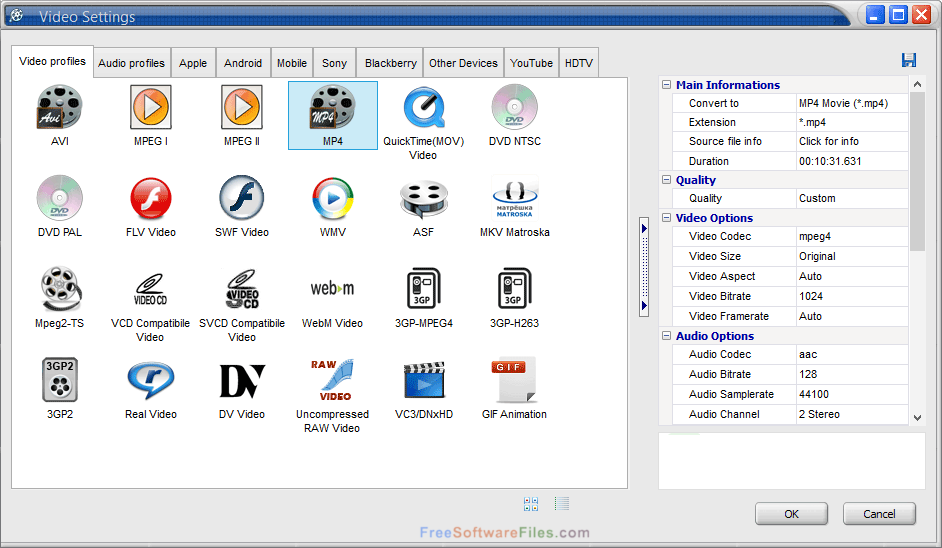This screenshot has width=942, height=548.
Task: Choose the 3GP-MPEG4 profile icon
Action: click(x=424, y=288)
